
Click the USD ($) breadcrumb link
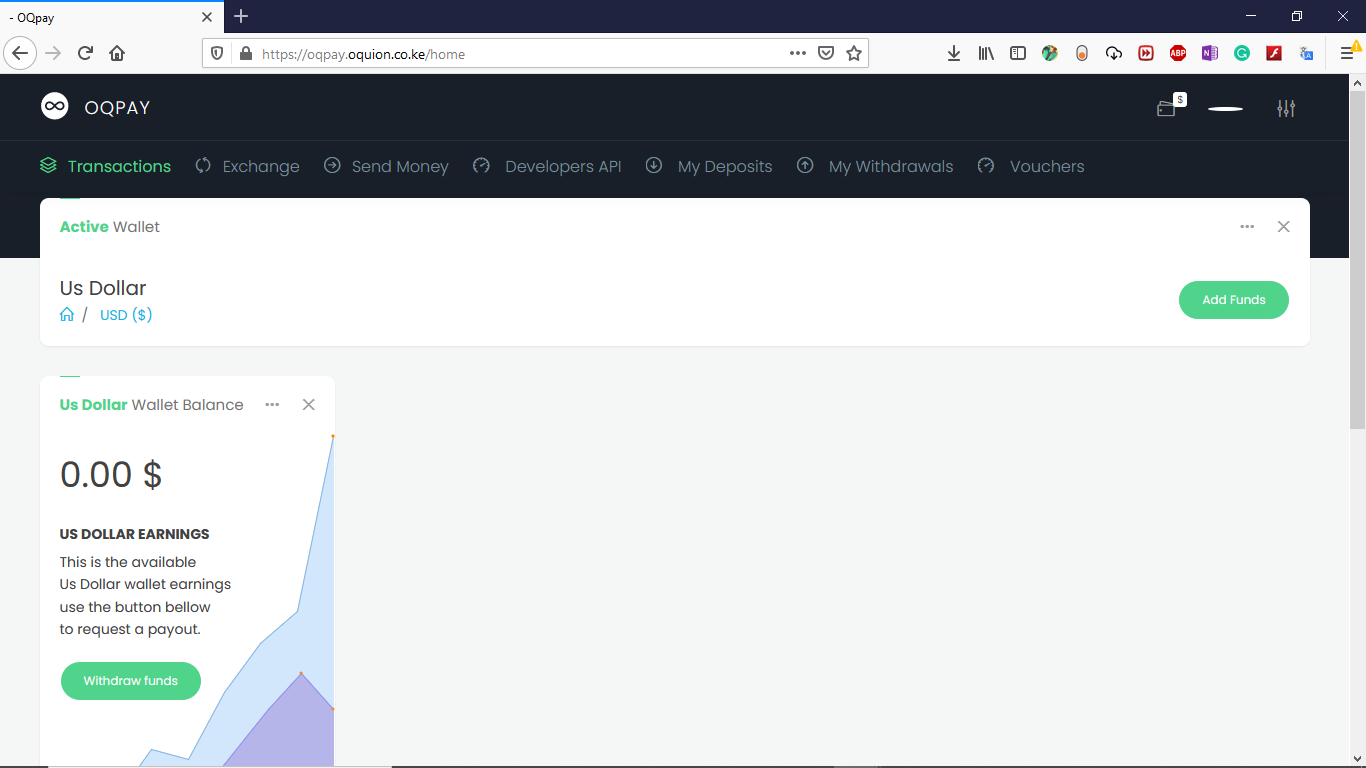click(x=126, y=315)
